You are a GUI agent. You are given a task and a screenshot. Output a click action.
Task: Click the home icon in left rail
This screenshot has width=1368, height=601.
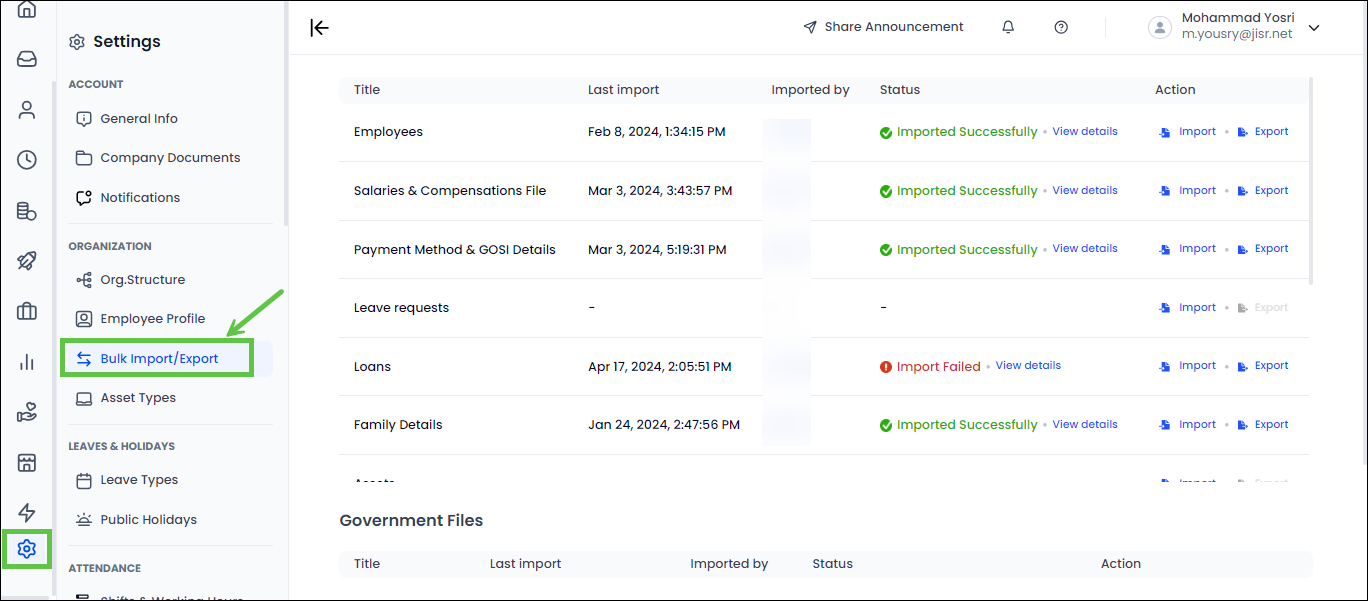pos(27,10)
